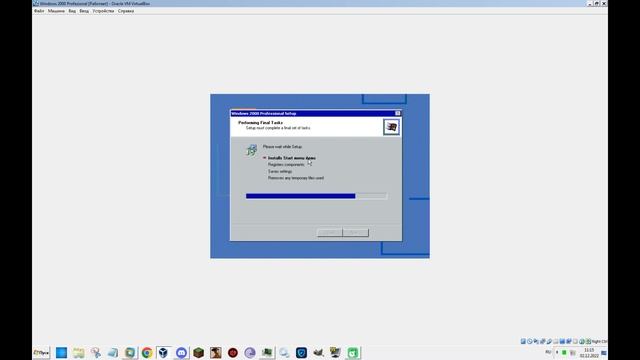This screenshot has height=360, width=640.
Task: Open the teal VM window taskbar icon
Action: coord(130,352)
